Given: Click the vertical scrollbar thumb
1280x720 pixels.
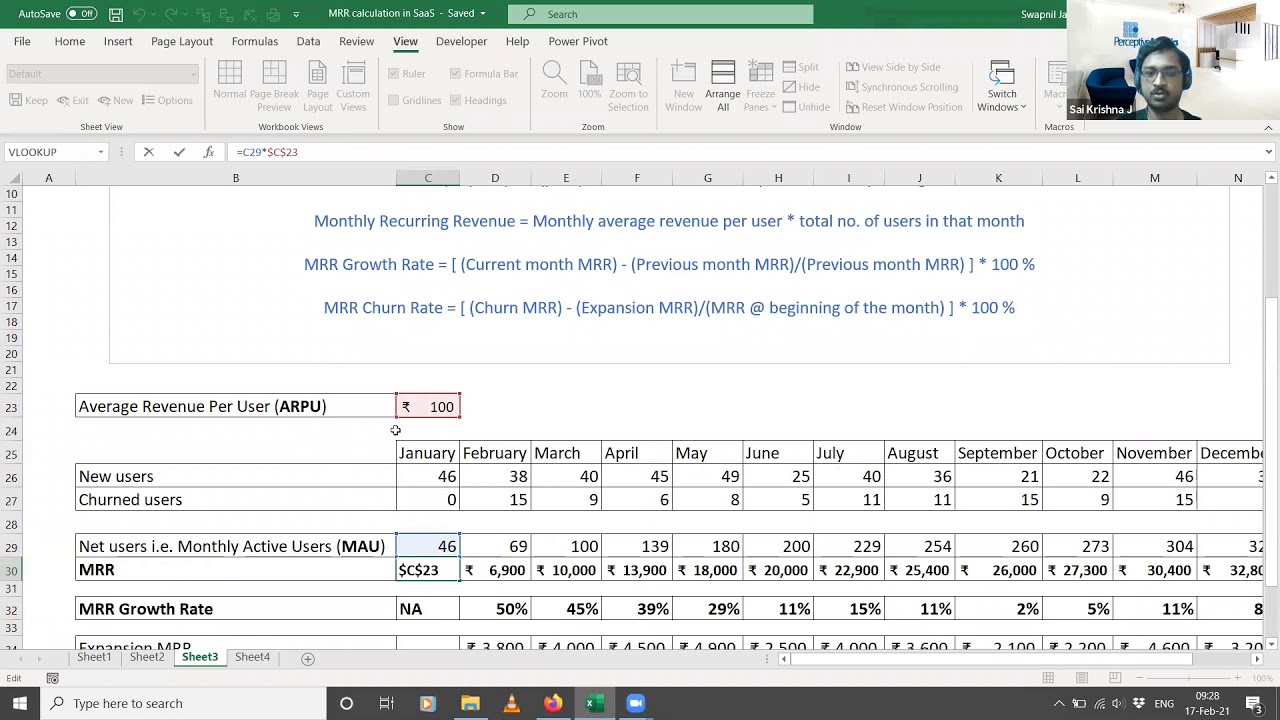Looking at the screenshot, I should pyautogui.click(x=1271, y=442).
